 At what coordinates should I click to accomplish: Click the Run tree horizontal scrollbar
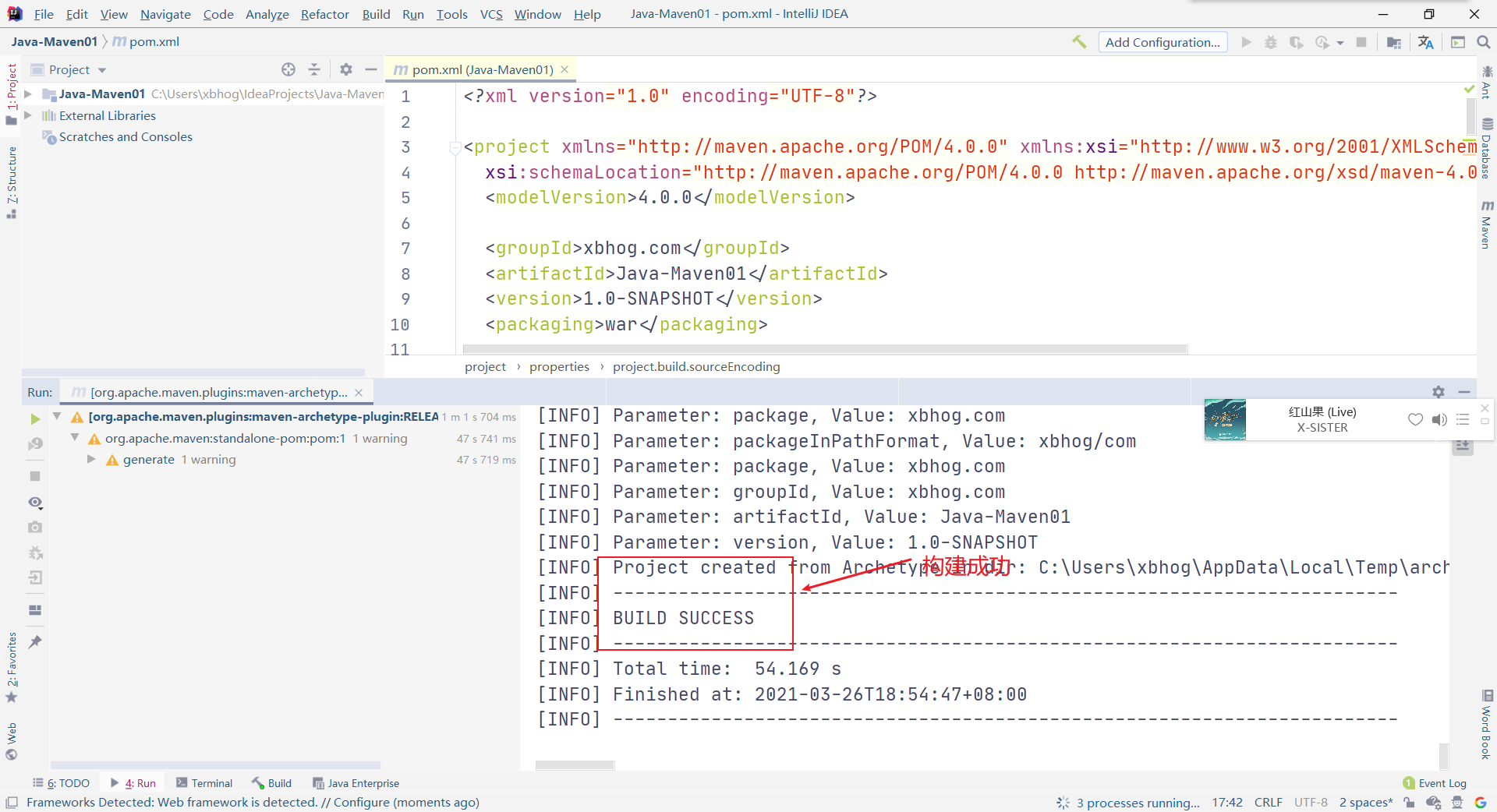(x=215, y=765)
